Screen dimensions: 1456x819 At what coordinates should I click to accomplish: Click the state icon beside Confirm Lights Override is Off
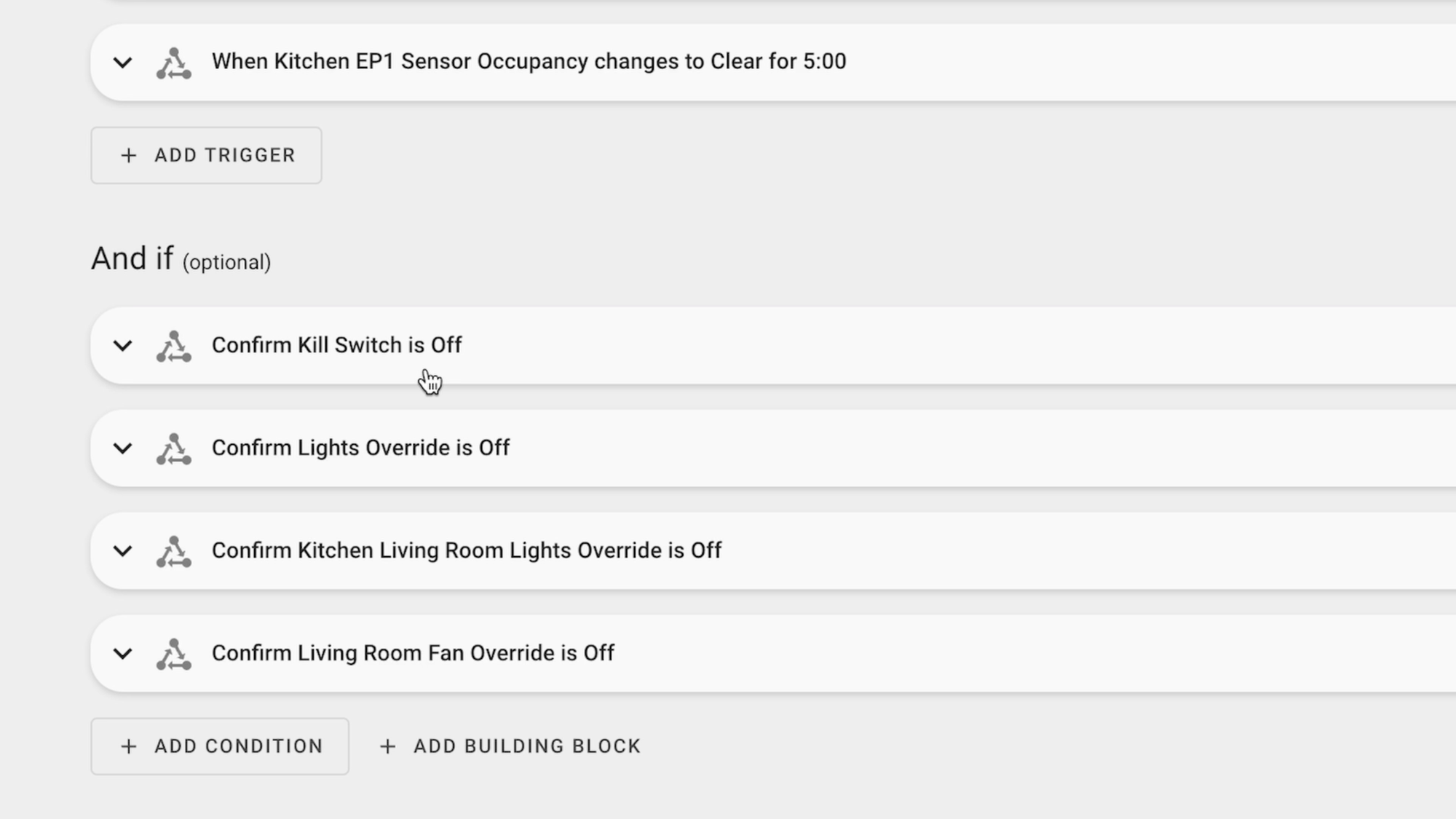pos(173,448)
